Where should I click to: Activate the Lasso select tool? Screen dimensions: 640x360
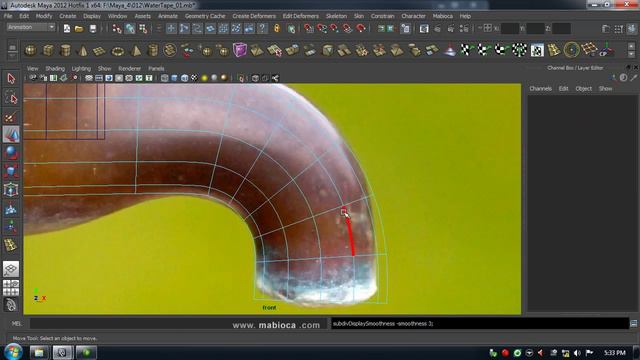tap(11, 98)
